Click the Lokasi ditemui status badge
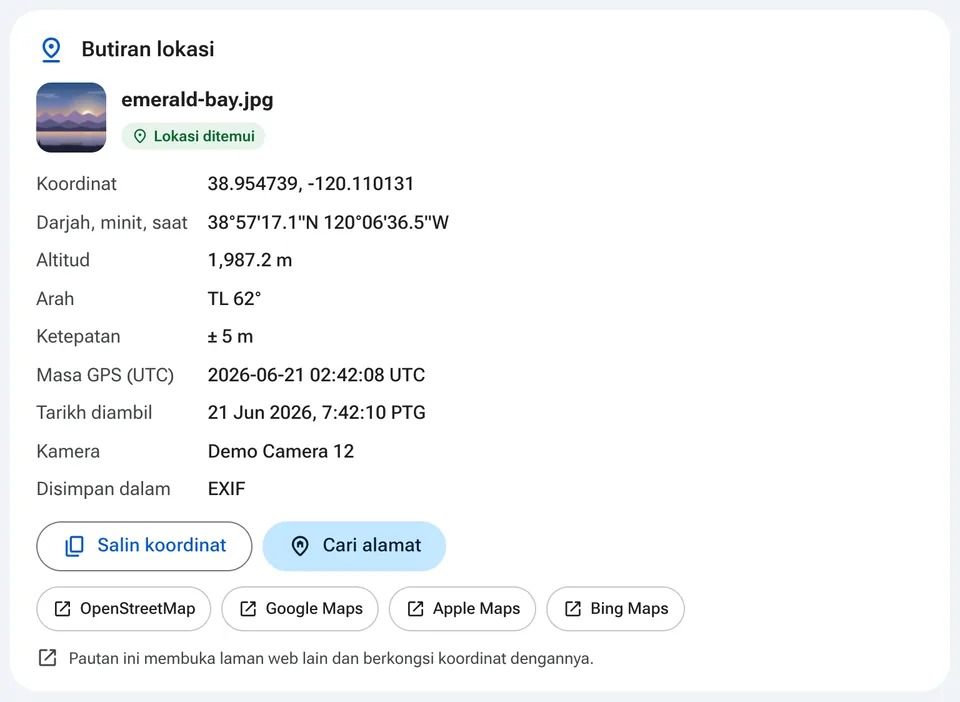This screenshot has width=960, height=702. (x=193, y=136)
